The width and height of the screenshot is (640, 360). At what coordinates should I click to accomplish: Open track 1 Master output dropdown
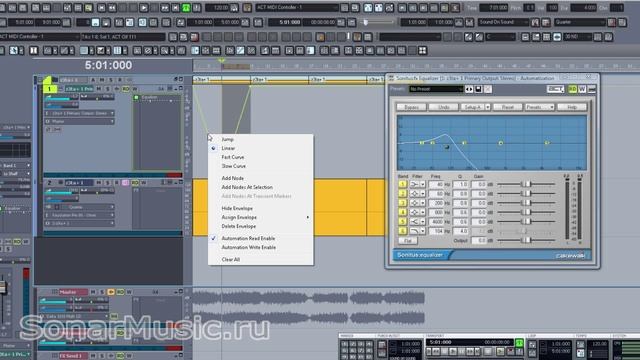80,121
